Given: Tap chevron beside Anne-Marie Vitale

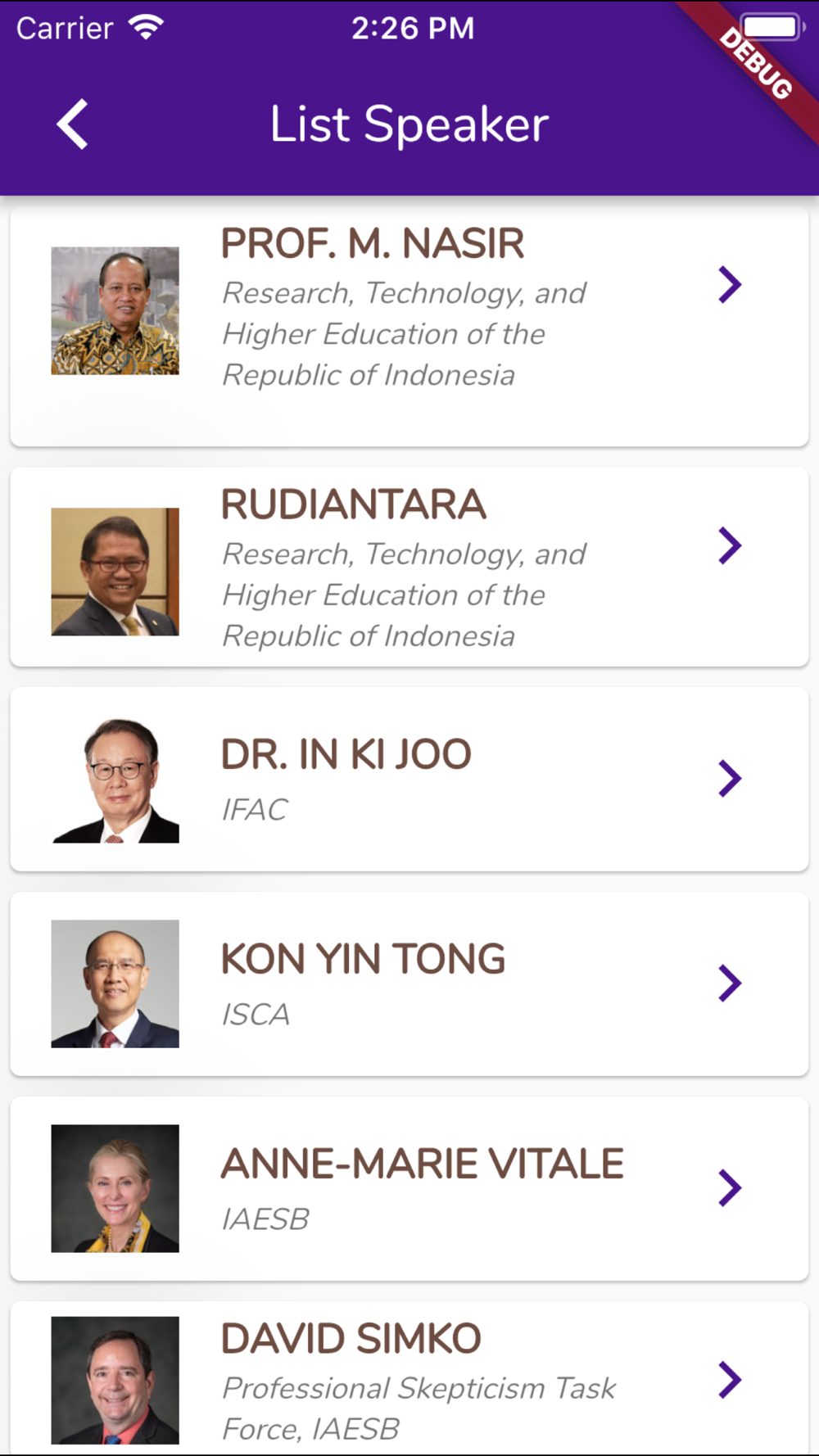Looking at the screenshot, I should click(x=730, y=1187).
